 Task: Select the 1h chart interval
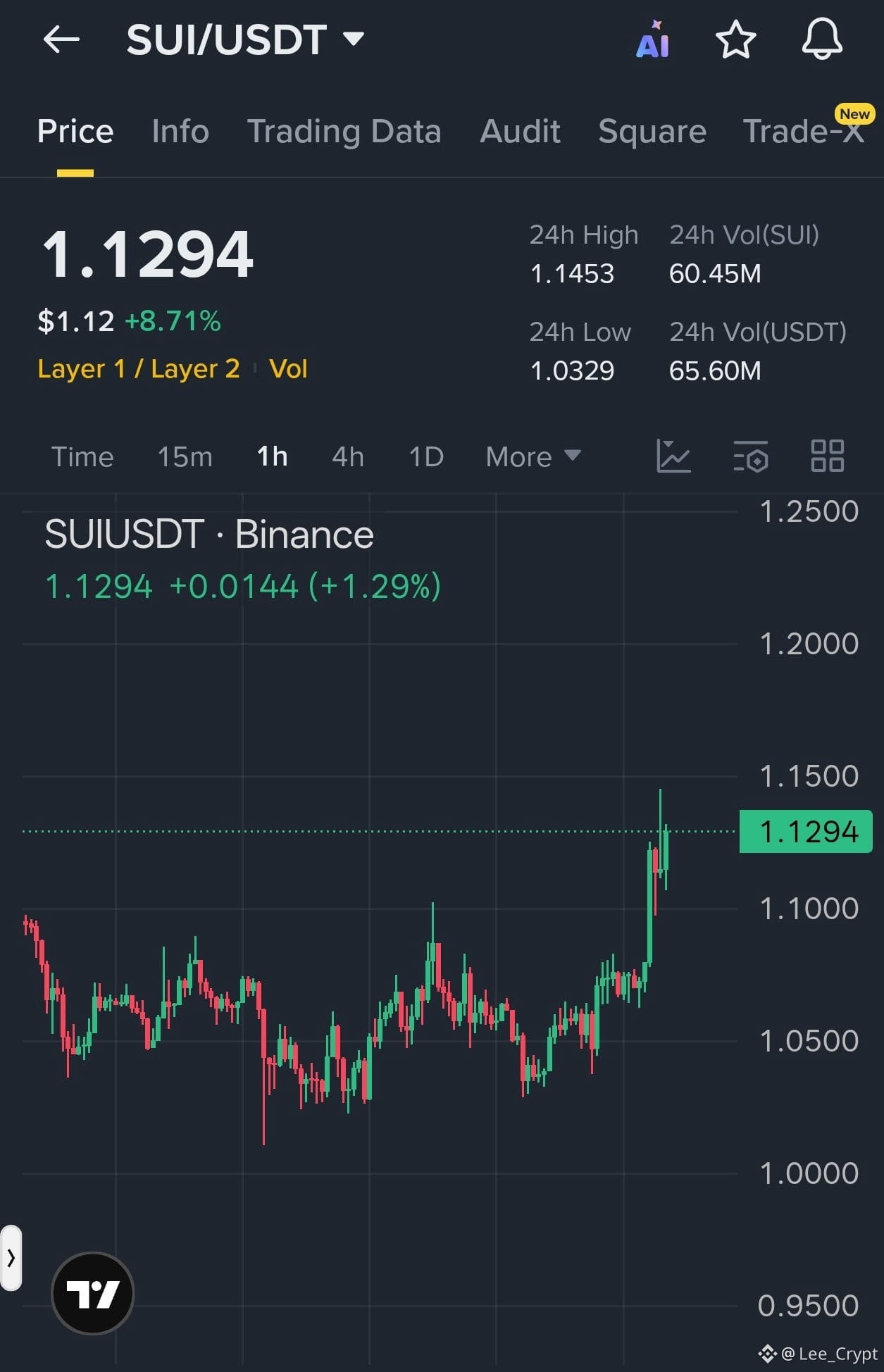click(272, 457)
